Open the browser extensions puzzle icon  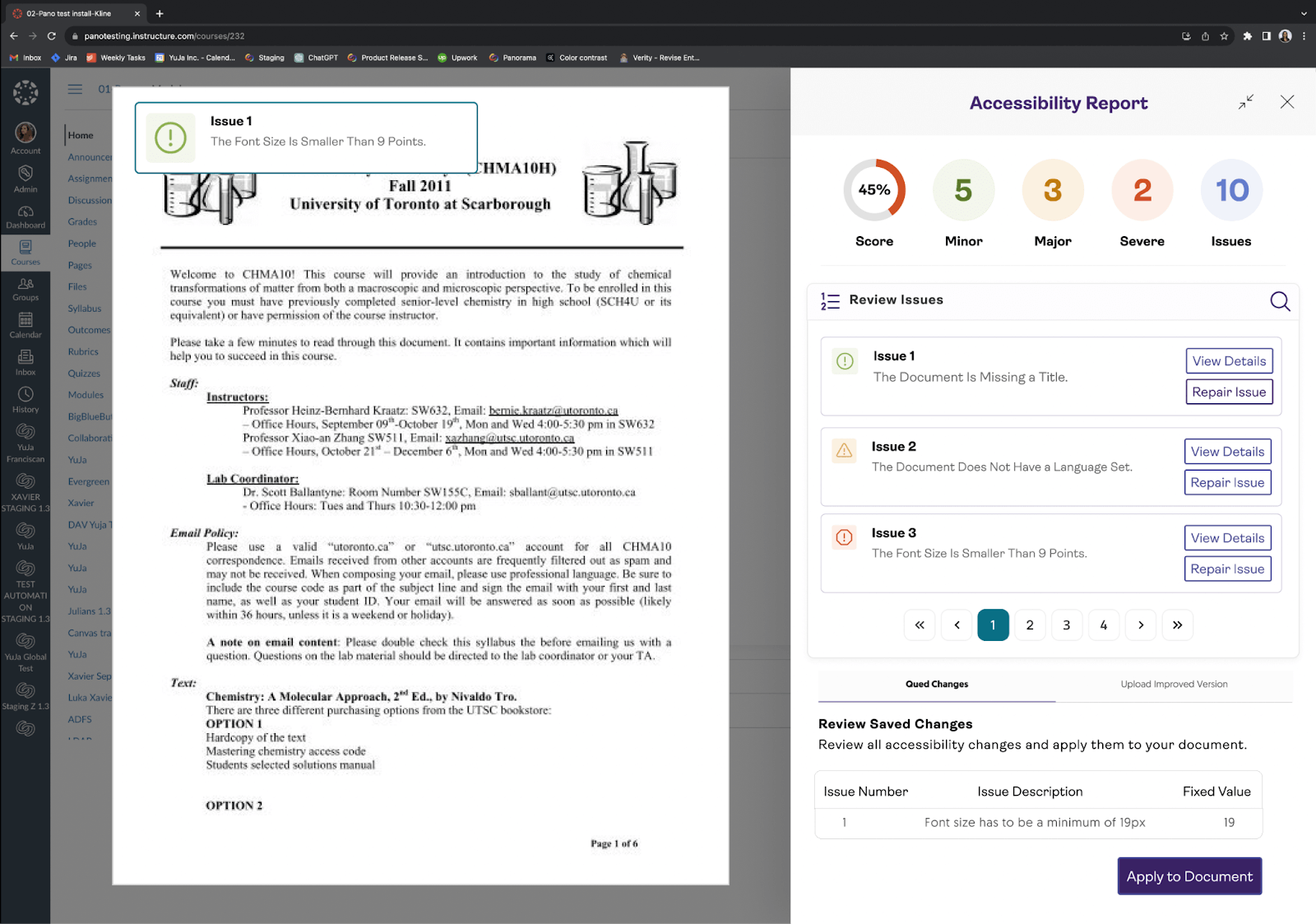coord(1247,36)
